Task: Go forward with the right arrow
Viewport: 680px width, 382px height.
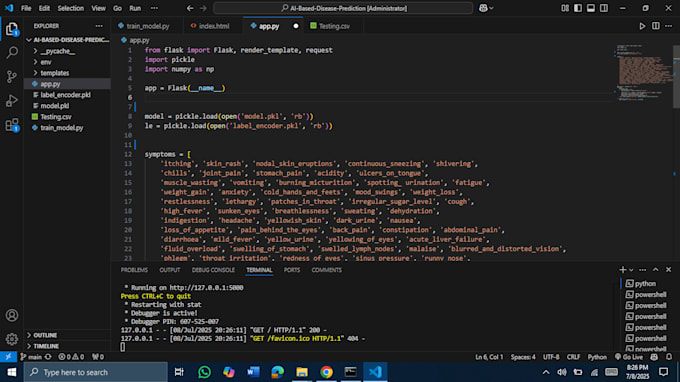Action: click(x=203, y=8)
